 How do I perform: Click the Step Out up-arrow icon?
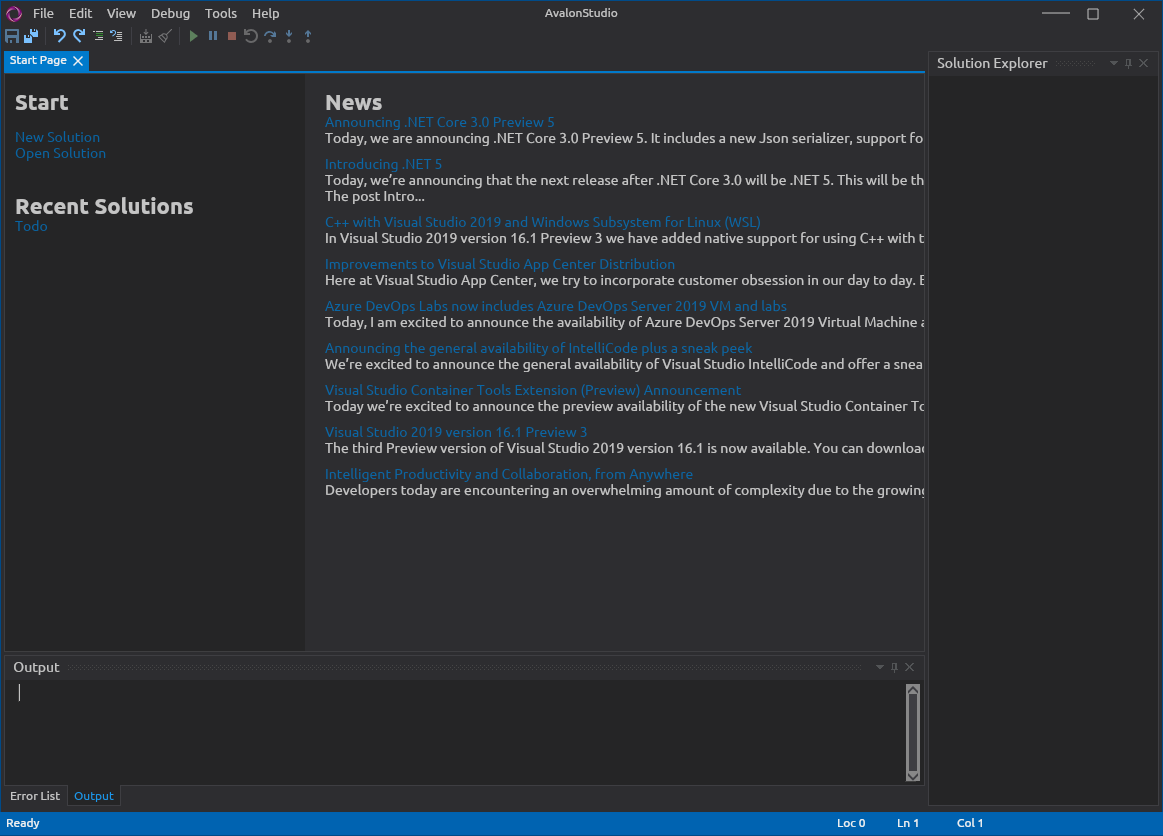(x=308, y=35)
